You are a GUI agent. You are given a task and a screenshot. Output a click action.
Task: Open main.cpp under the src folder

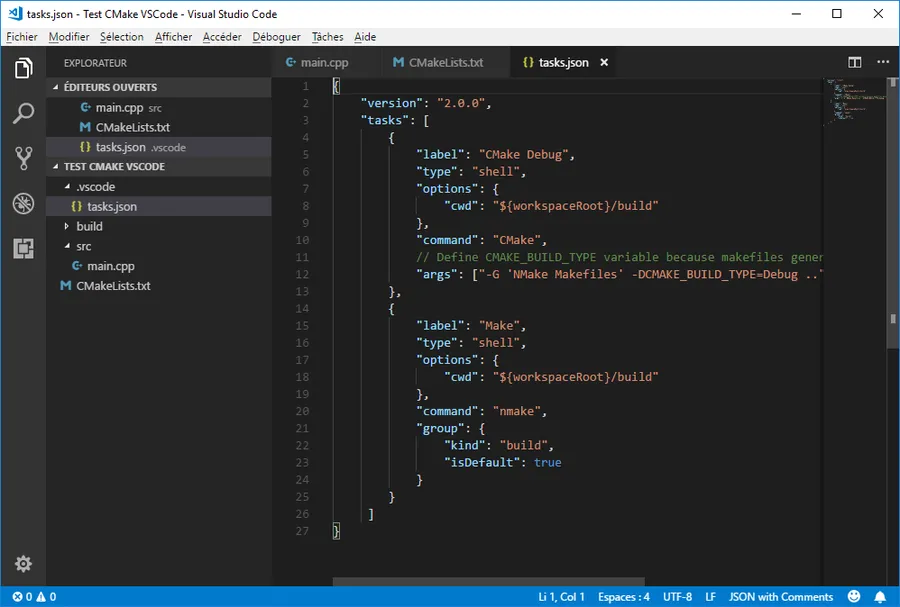[x=158, y=266]
